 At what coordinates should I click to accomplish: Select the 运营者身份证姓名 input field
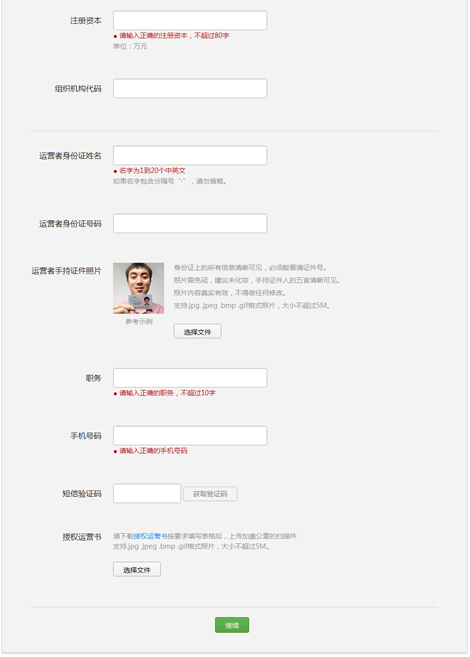tap(190, 155)
